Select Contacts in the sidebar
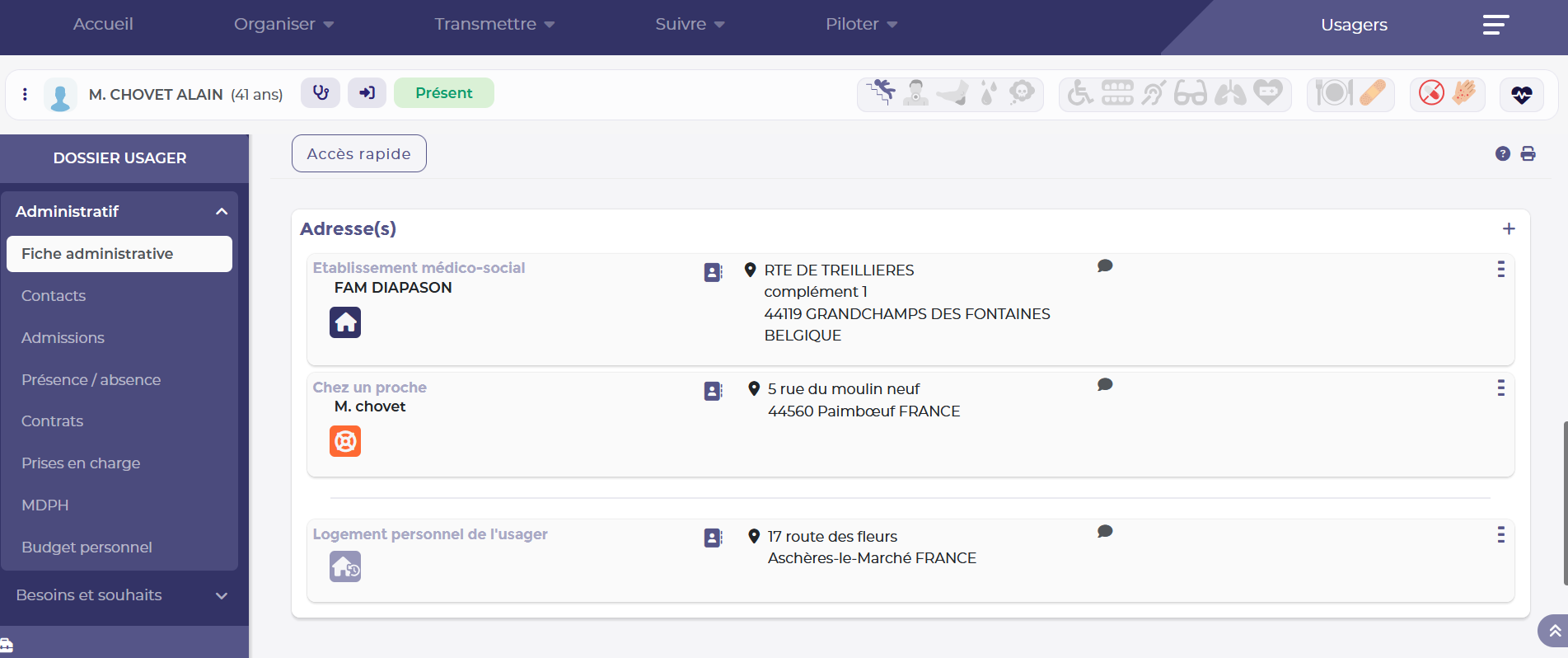 coord(54,296)
